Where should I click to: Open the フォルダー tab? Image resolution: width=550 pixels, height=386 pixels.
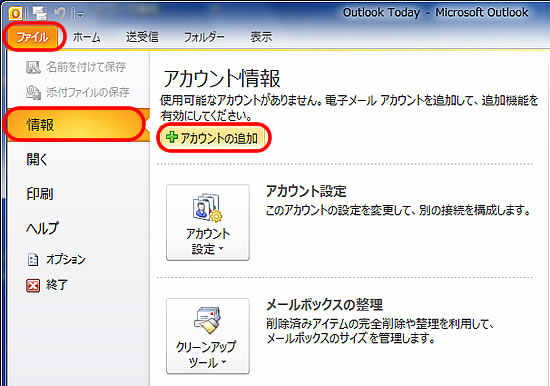coord(204,37)
